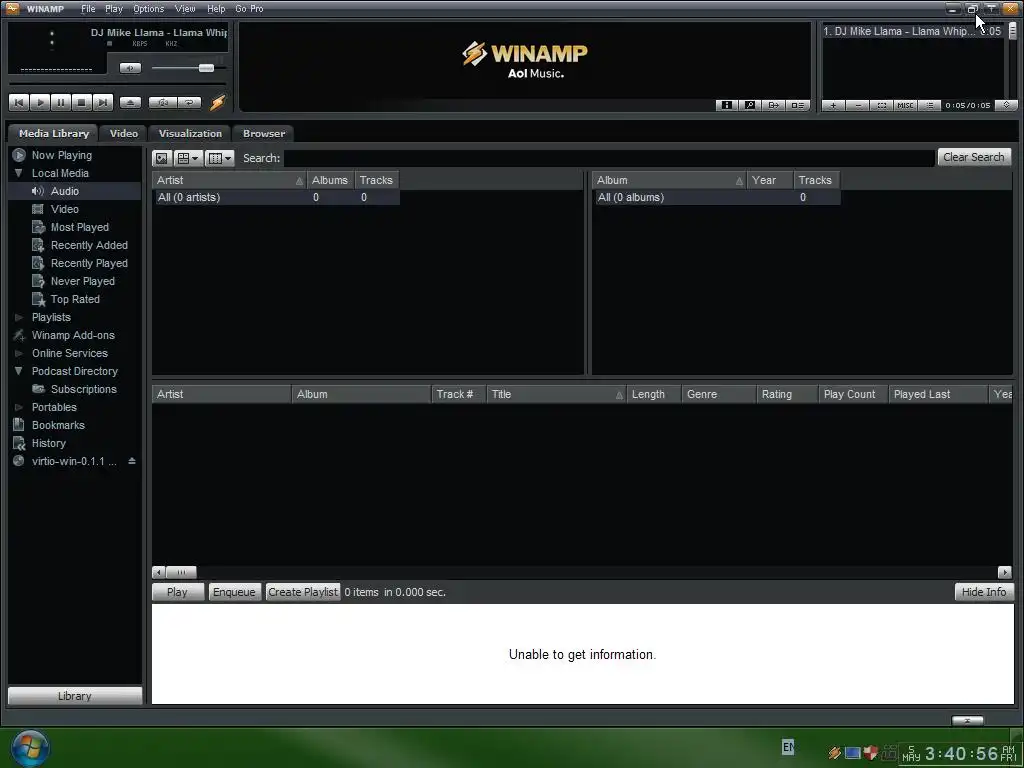Remove items with the playlist minus button

pyautogui.click(x=857, y=105)
